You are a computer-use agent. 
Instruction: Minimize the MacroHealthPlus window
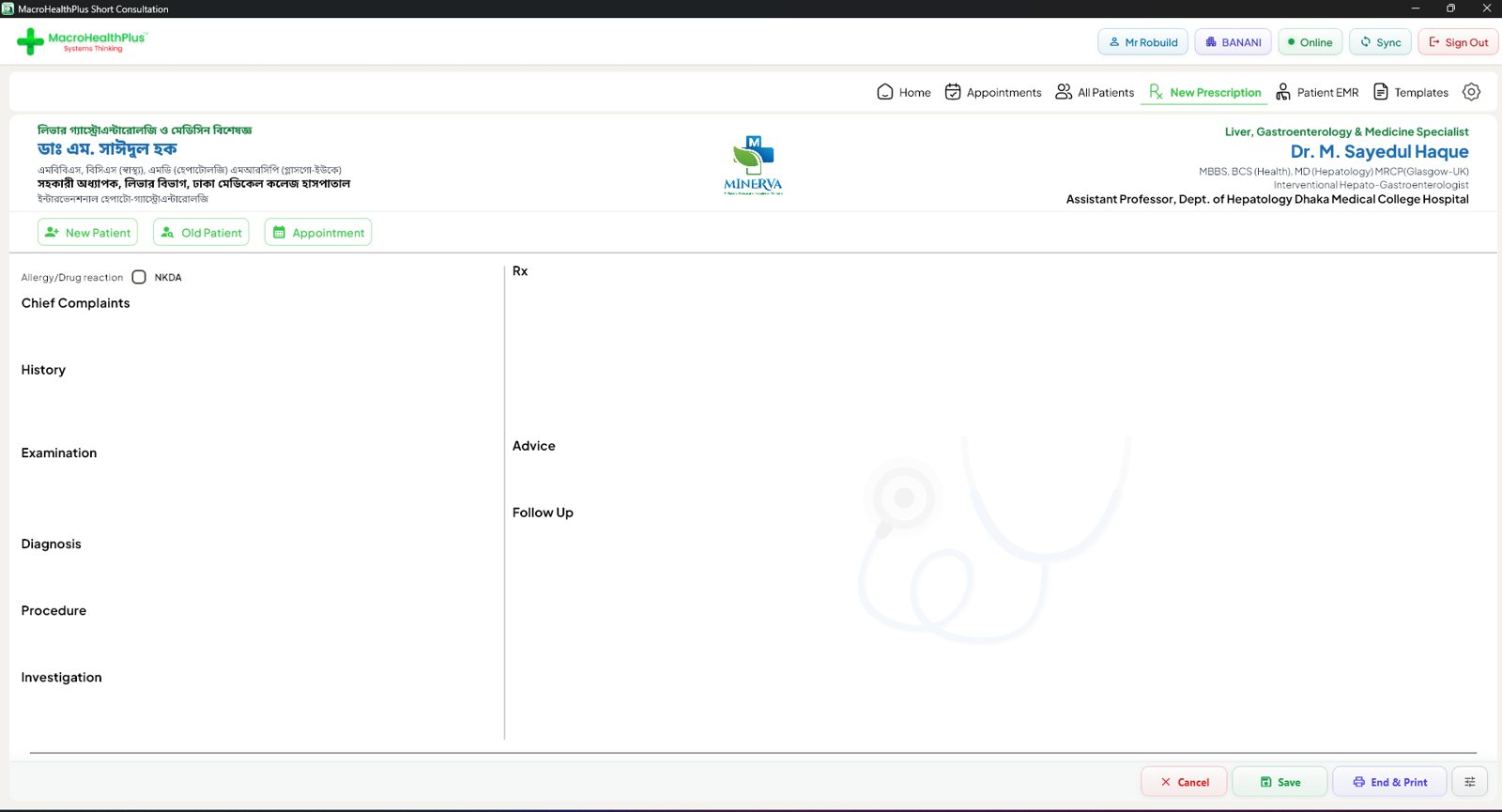pyautogui.click(x=1416, y=8)
